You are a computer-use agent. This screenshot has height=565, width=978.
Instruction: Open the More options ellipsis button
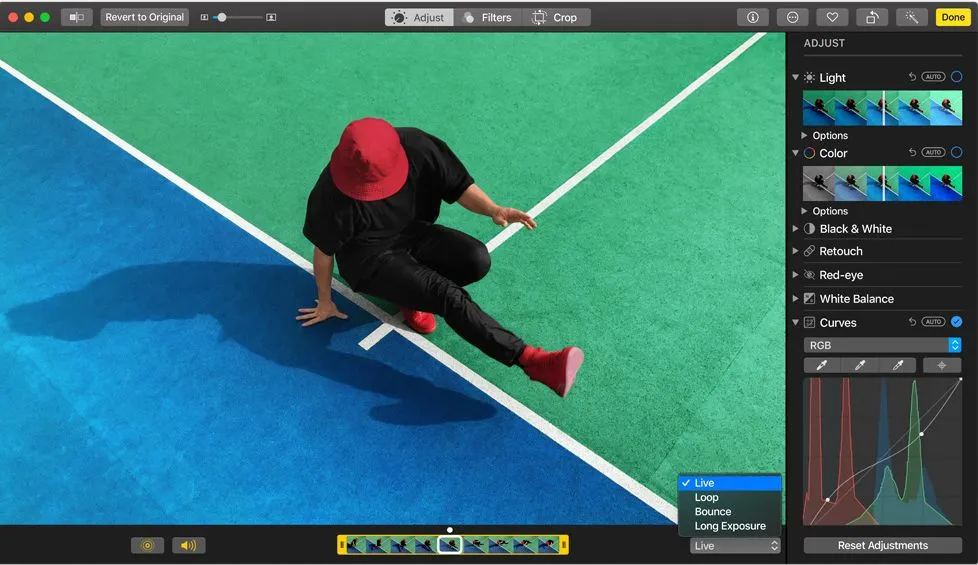pos(792,17)
